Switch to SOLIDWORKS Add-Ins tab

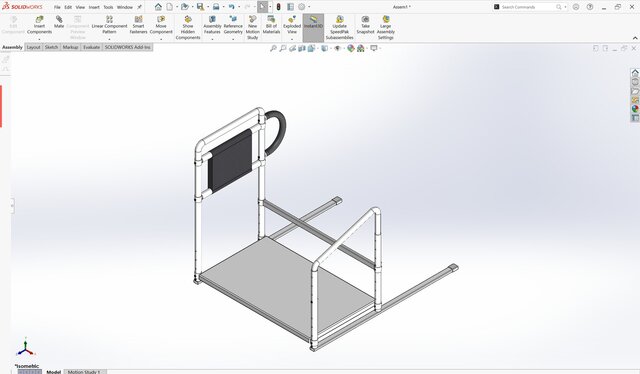click(128, 47)
